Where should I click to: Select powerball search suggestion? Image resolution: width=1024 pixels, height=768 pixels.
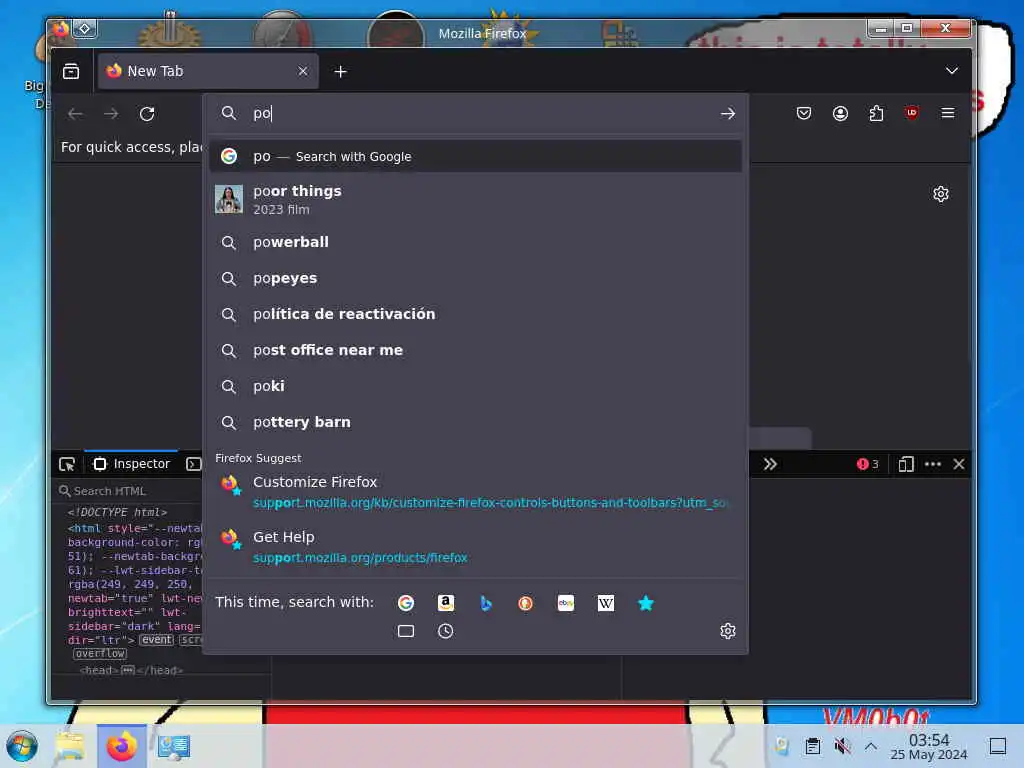click(x=475, y=242)
